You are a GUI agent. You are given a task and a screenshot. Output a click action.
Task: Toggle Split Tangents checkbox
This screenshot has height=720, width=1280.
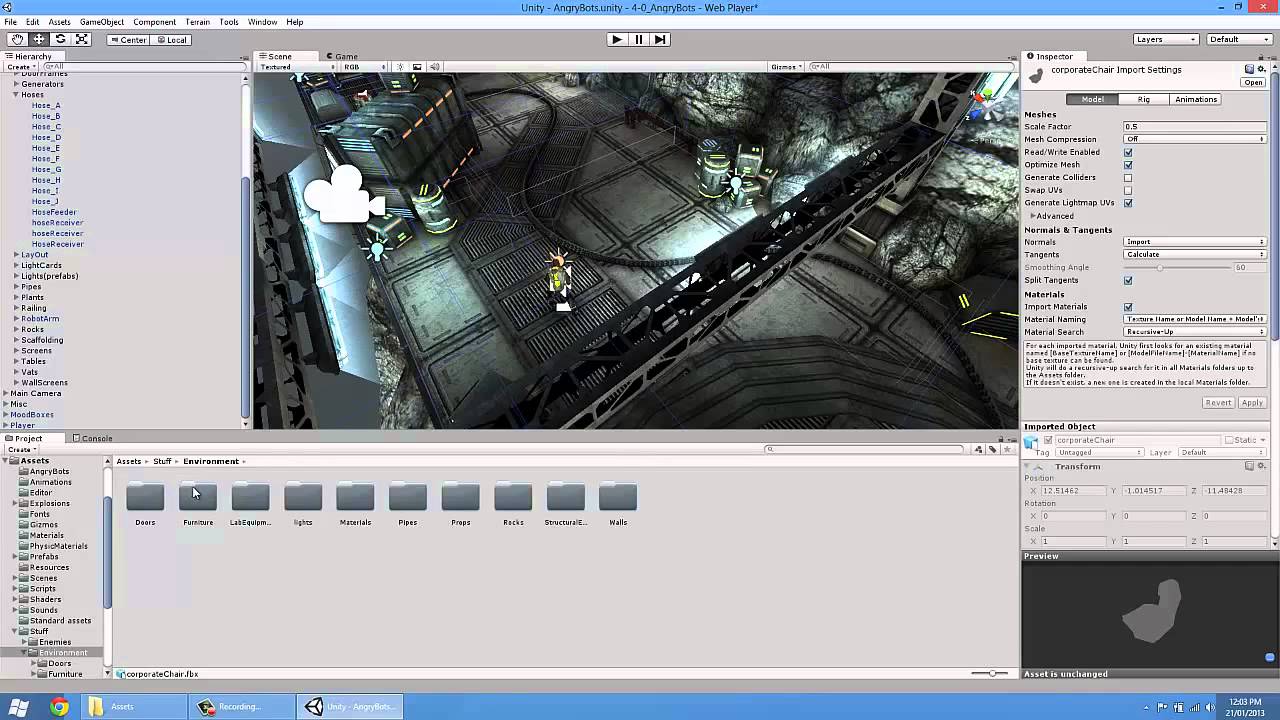[x=1128, y=280]
